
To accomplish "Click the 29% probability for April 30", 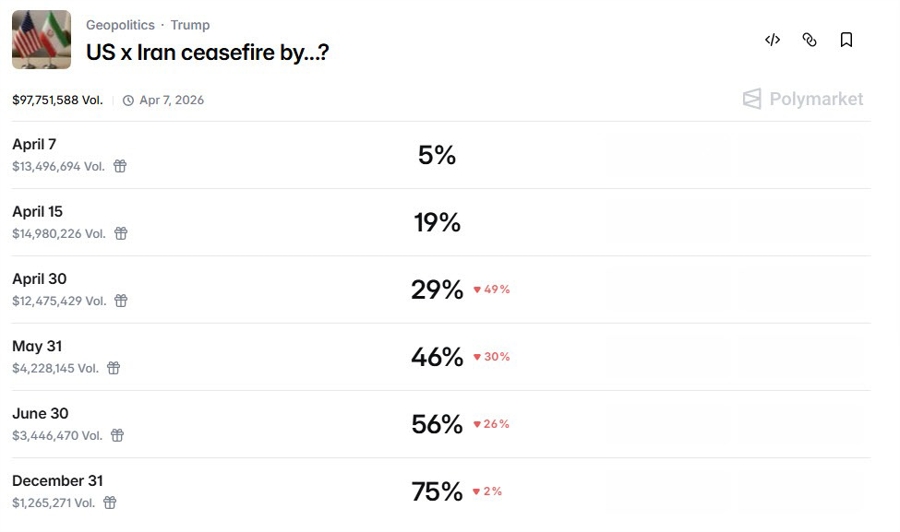I will pyautogui.click(x=437, y=290).
